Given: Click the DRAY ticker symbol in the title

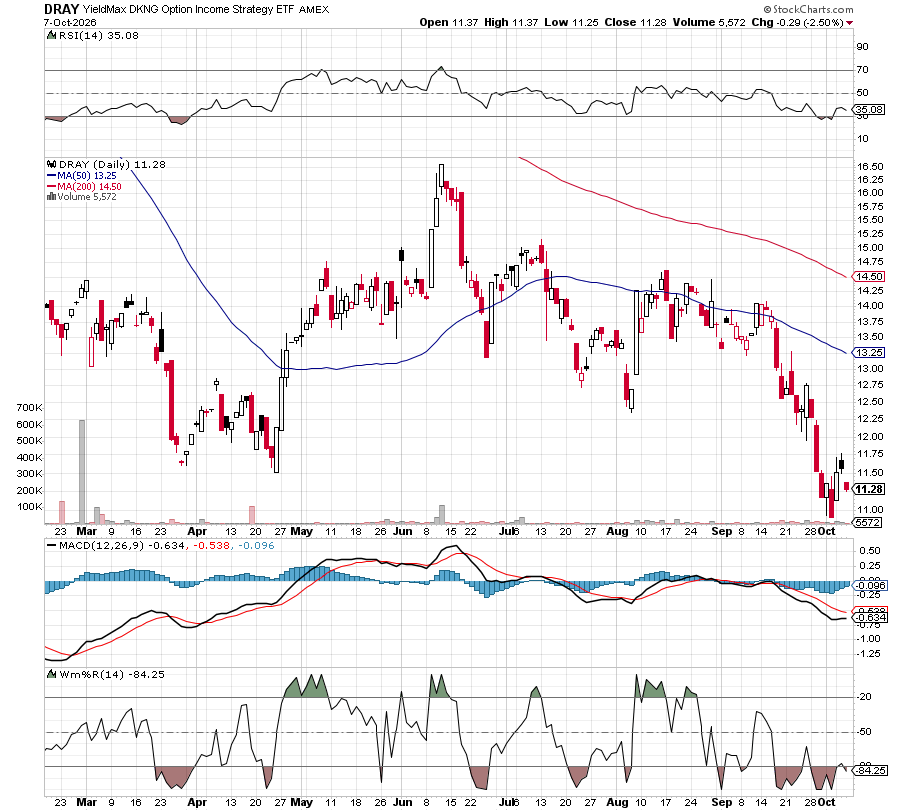Looking at the screenshot, I should coord(61,9).
